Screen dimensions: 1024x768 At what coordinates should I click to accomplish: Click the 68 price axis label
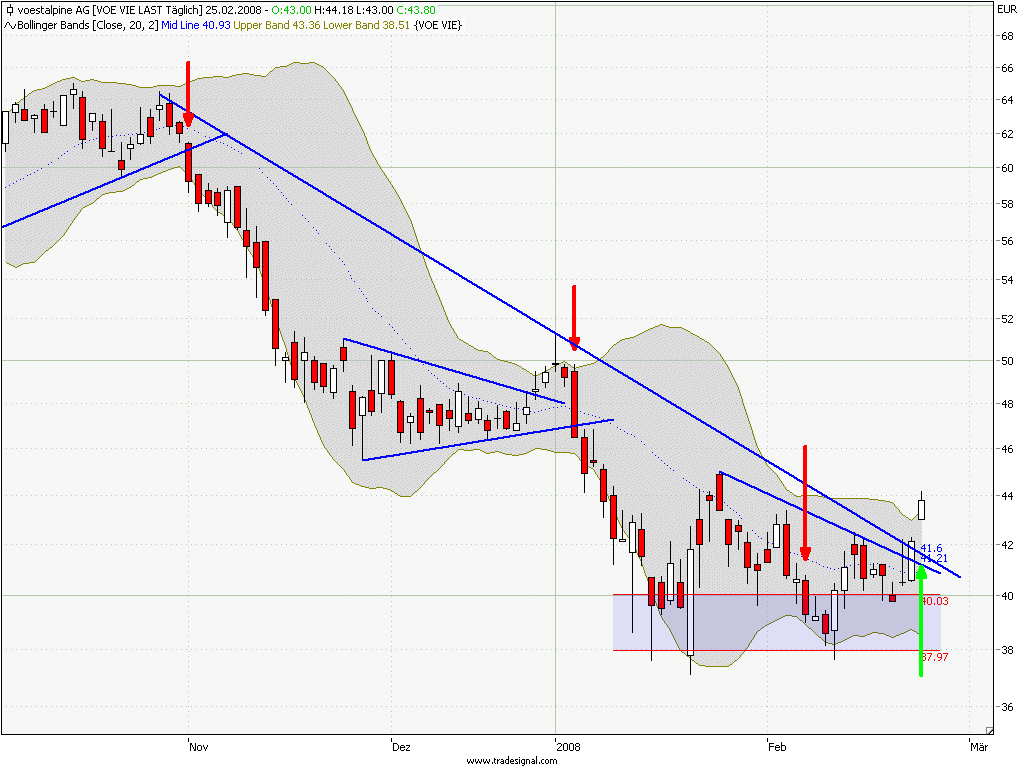[1007, 36]
